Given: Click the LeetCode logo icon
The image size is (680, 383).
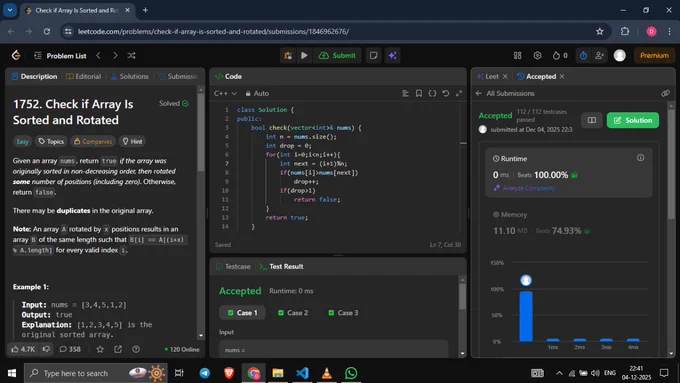Looking at the screenshot, I should [x=16, y=55].
